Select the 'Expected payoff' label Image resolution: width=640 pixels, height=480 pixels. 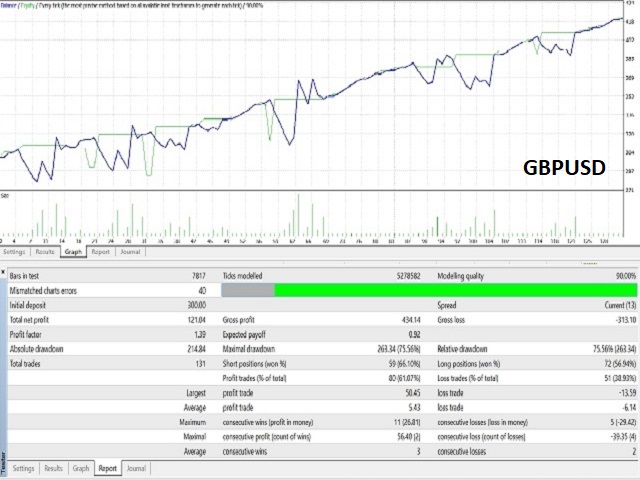click(244, 334)
